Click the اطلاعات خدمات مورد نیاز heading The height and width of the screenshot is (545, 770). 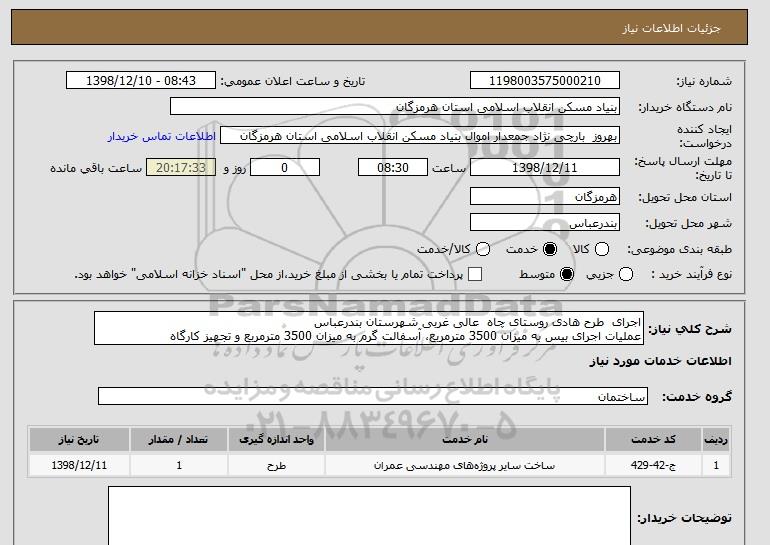pyautogui.click(x=660, y=361)
